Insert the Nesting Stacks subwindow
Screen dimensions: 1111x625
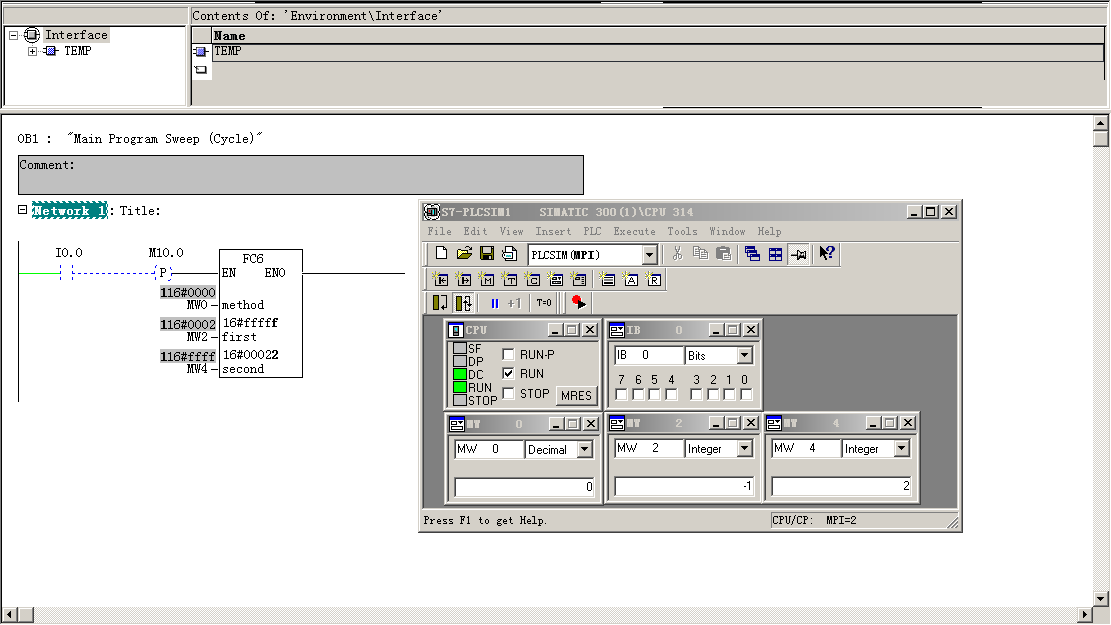click(x=607, y=279)
